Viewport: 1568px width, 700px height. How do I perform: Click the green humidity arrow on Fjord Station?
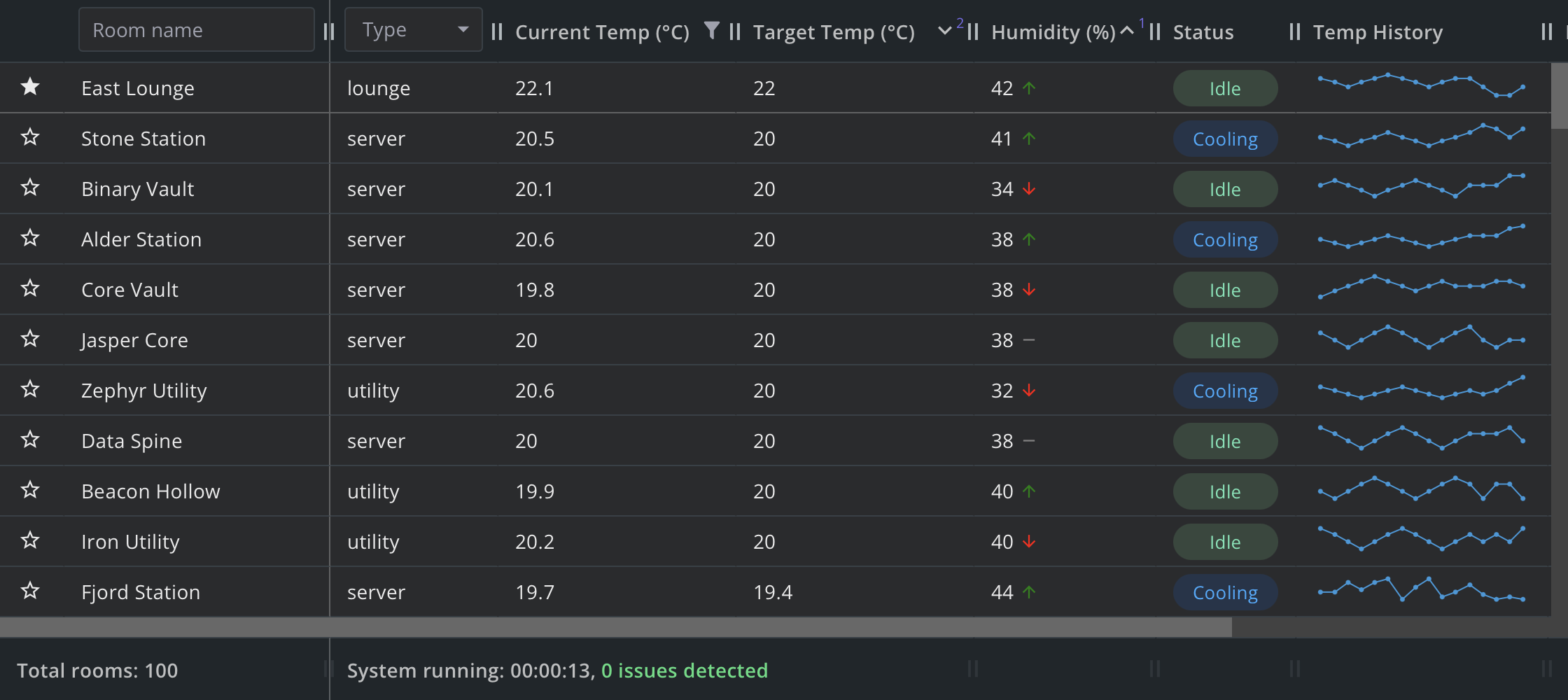pyautogui.click(x=1028, y=592)
